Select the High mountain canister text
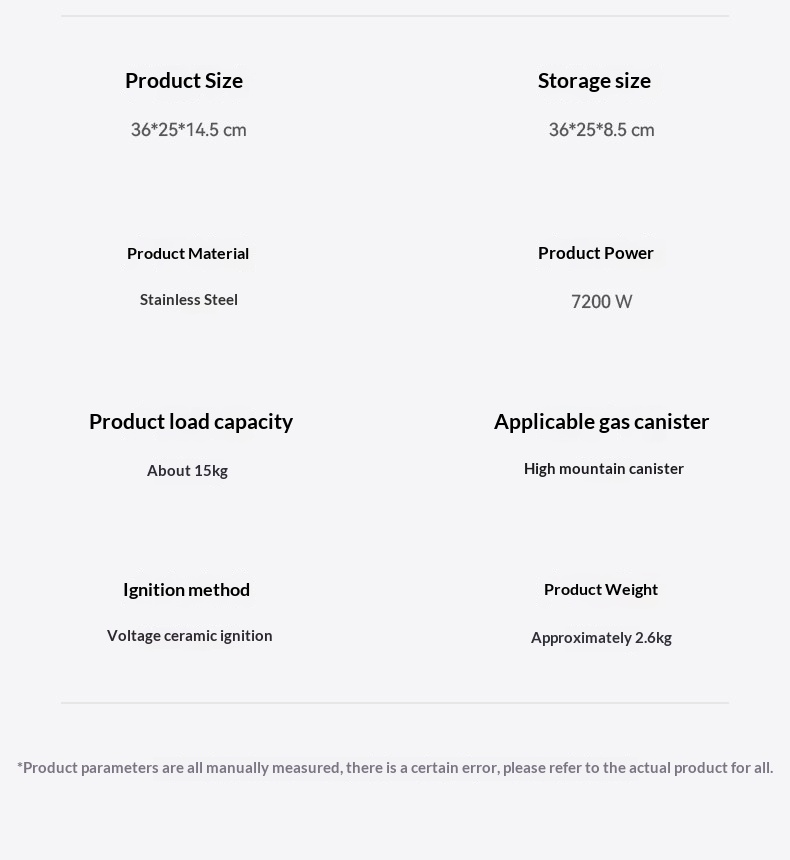 point(603,468)
